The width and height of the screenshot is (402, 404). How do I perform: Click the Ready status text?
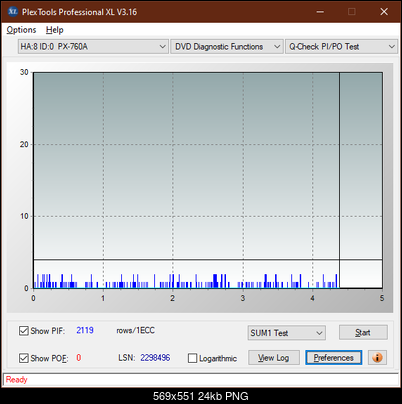16,379
